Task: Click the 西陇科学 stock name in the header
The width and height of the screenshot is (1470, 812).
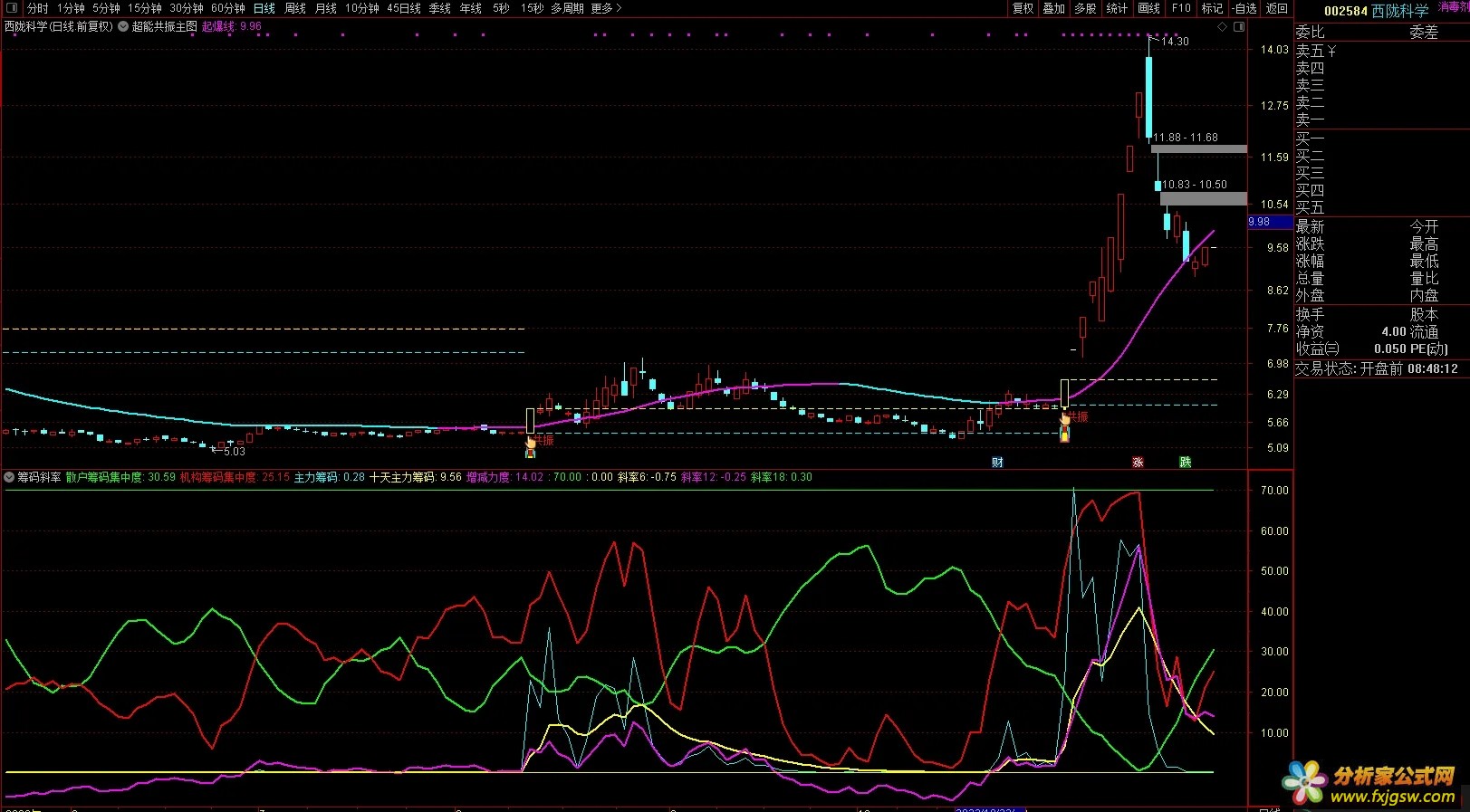Action: tap(1400, 11)
